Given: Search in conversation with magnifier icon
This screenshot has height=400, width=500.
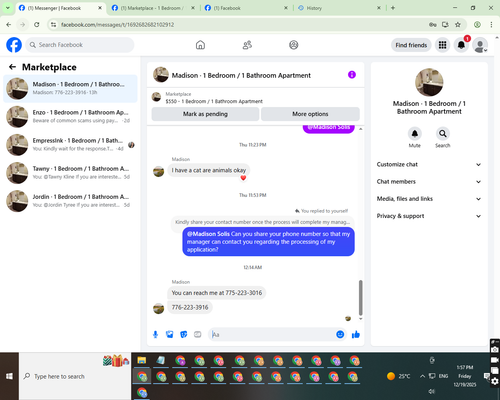Looking at the screenshot, I should pos(443,134).
